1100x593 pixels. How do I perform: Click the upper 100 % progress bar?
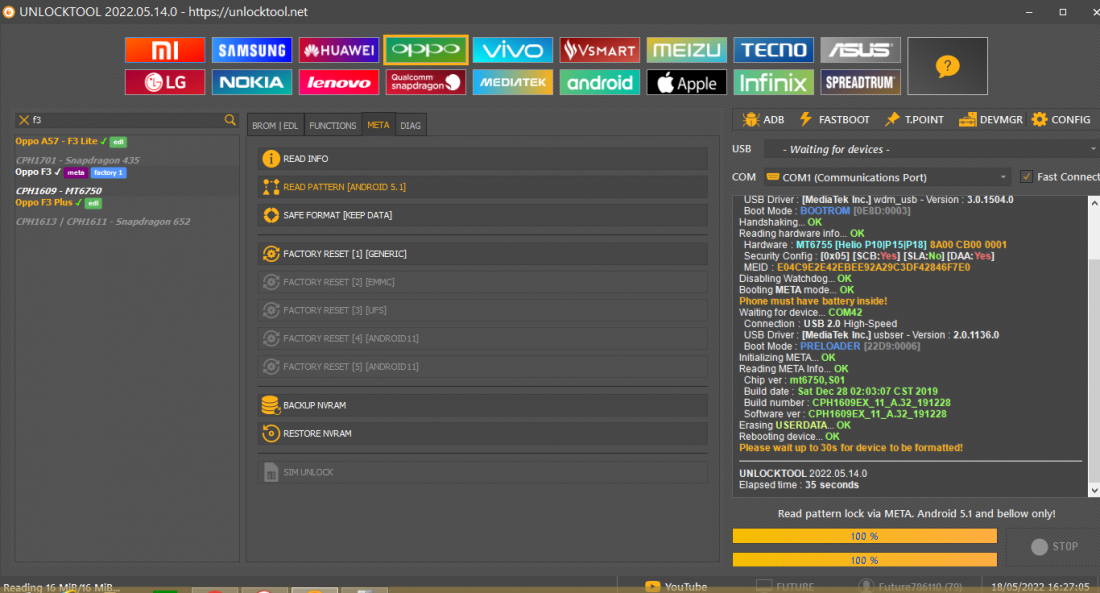[x=864, y=536]
